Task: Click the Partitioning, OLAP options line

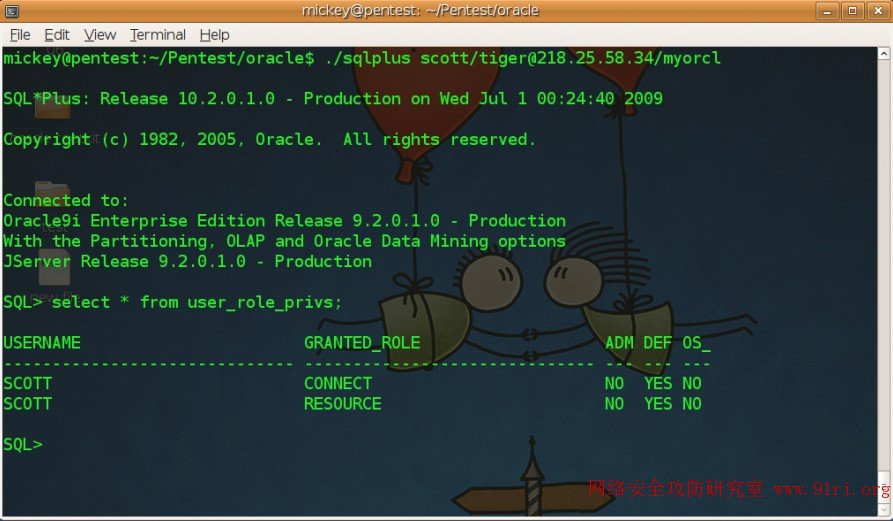Action: pyautogui.click(x=285, y=241)
